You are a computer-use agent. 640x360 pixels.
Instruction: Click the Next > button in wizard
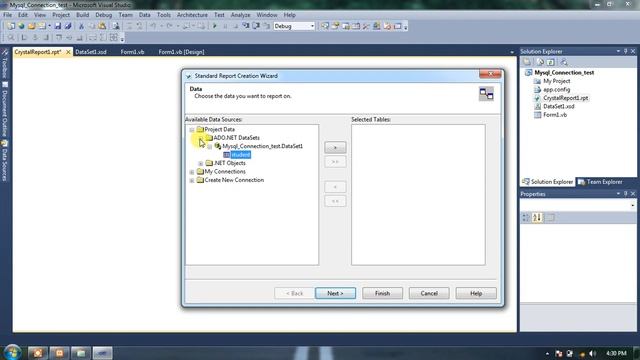[x=335, y=293]
